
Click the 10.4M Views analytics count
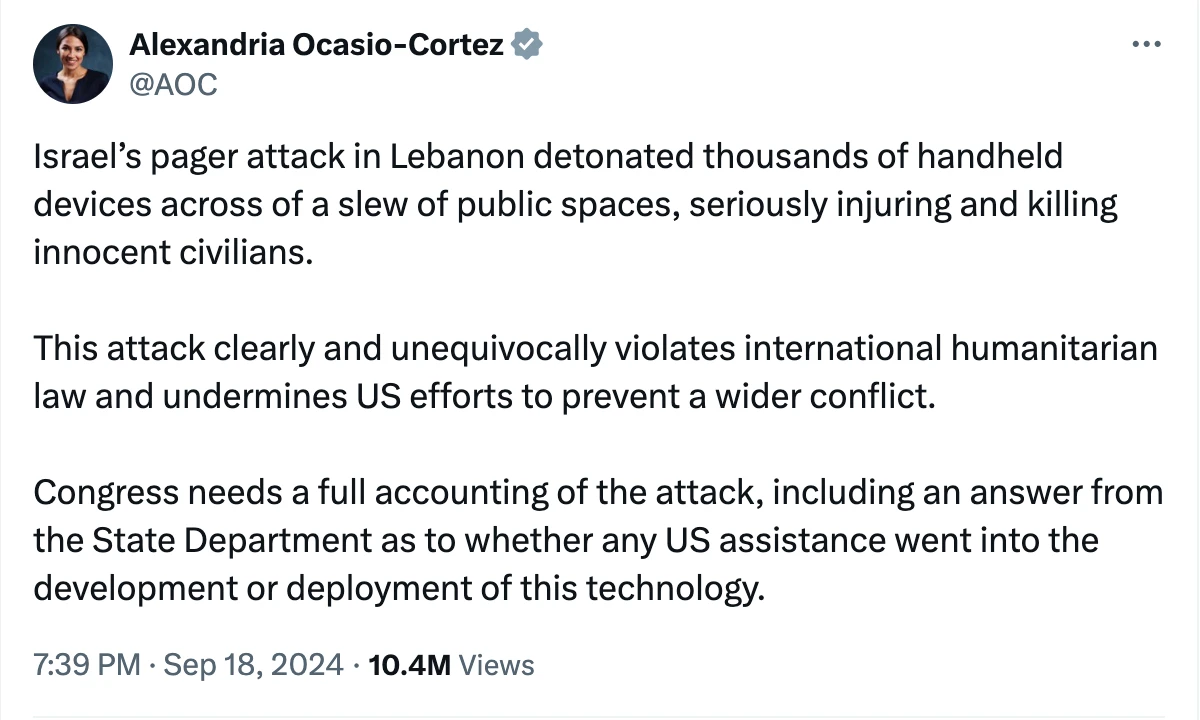coord(450,664)
